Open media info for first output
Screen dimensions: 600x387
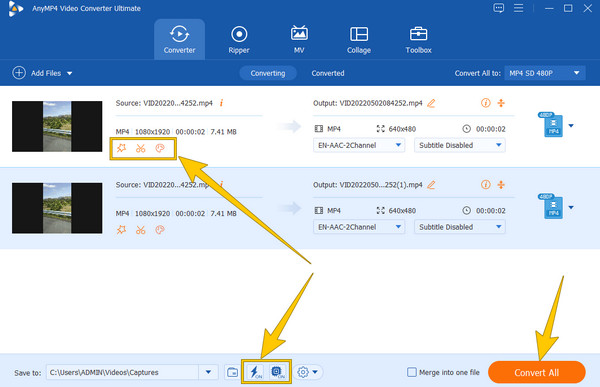click(x=486, y=103)
